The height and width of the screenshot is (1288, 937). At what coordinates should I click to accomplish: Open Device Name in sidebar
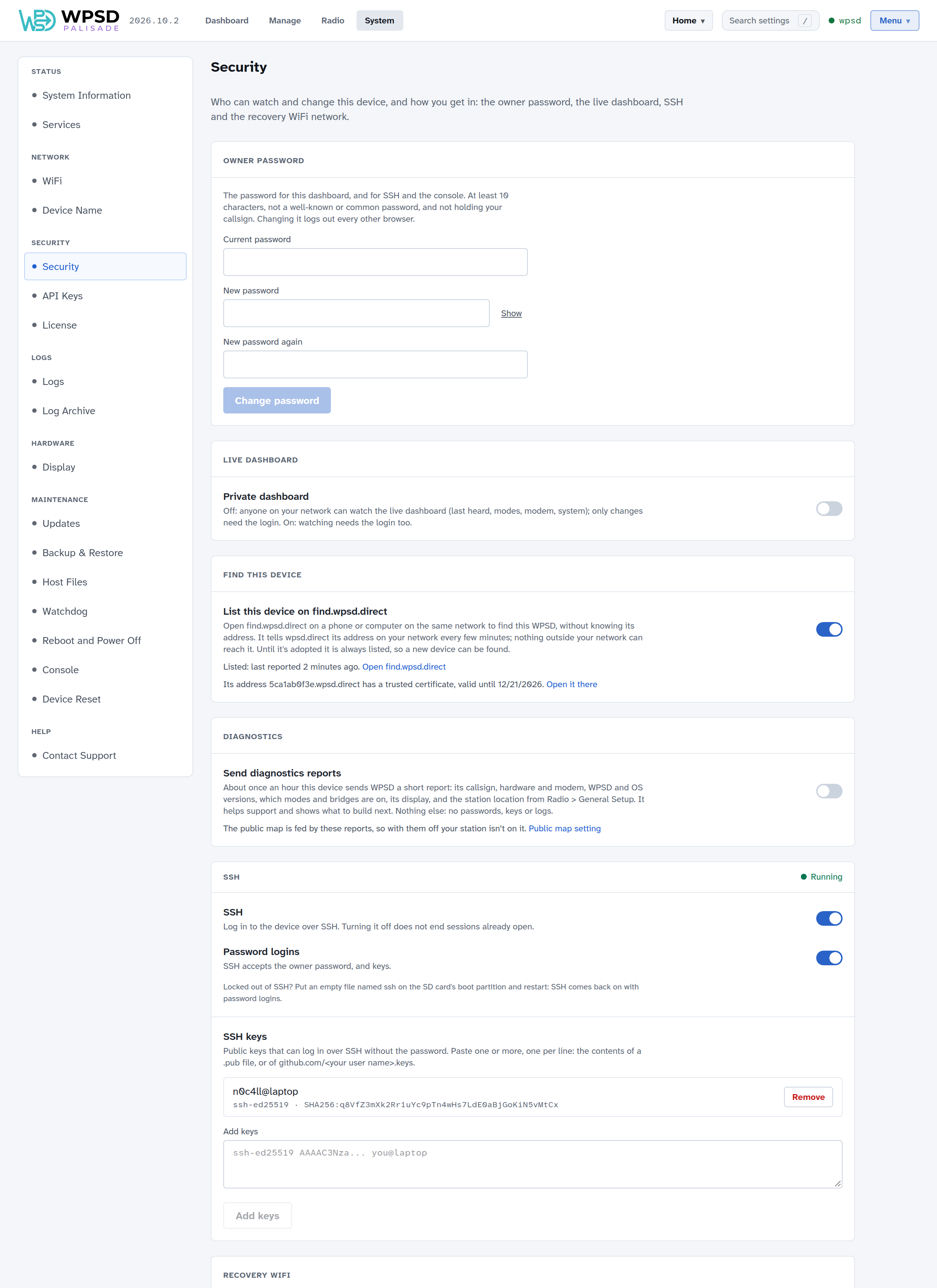(106, 210)
